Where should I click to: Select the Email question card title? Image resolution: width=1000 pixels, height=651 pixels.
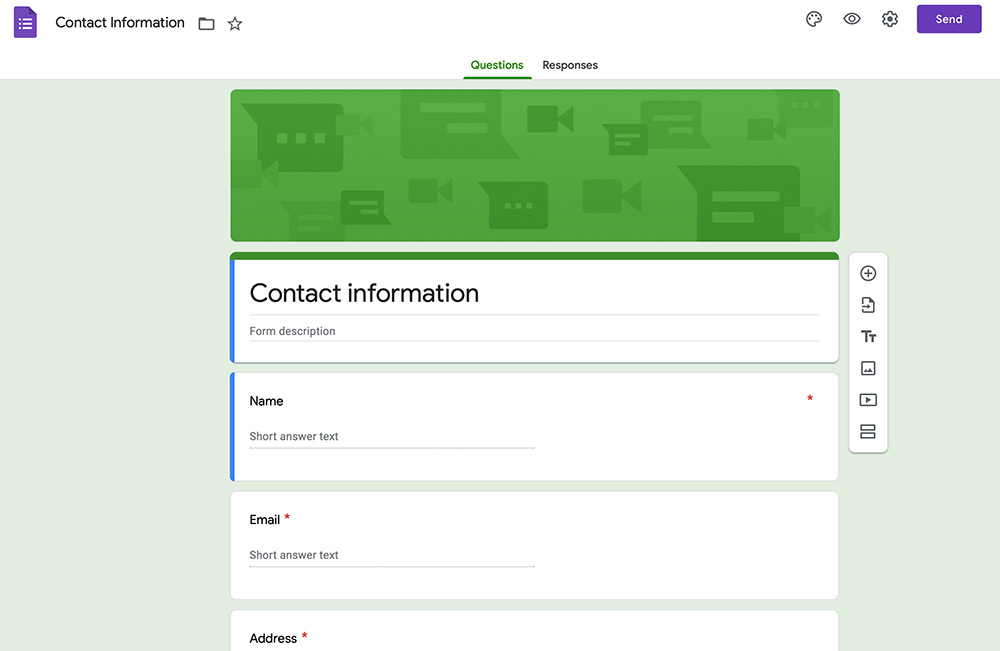pyautogui.click(x=265, y=520)
